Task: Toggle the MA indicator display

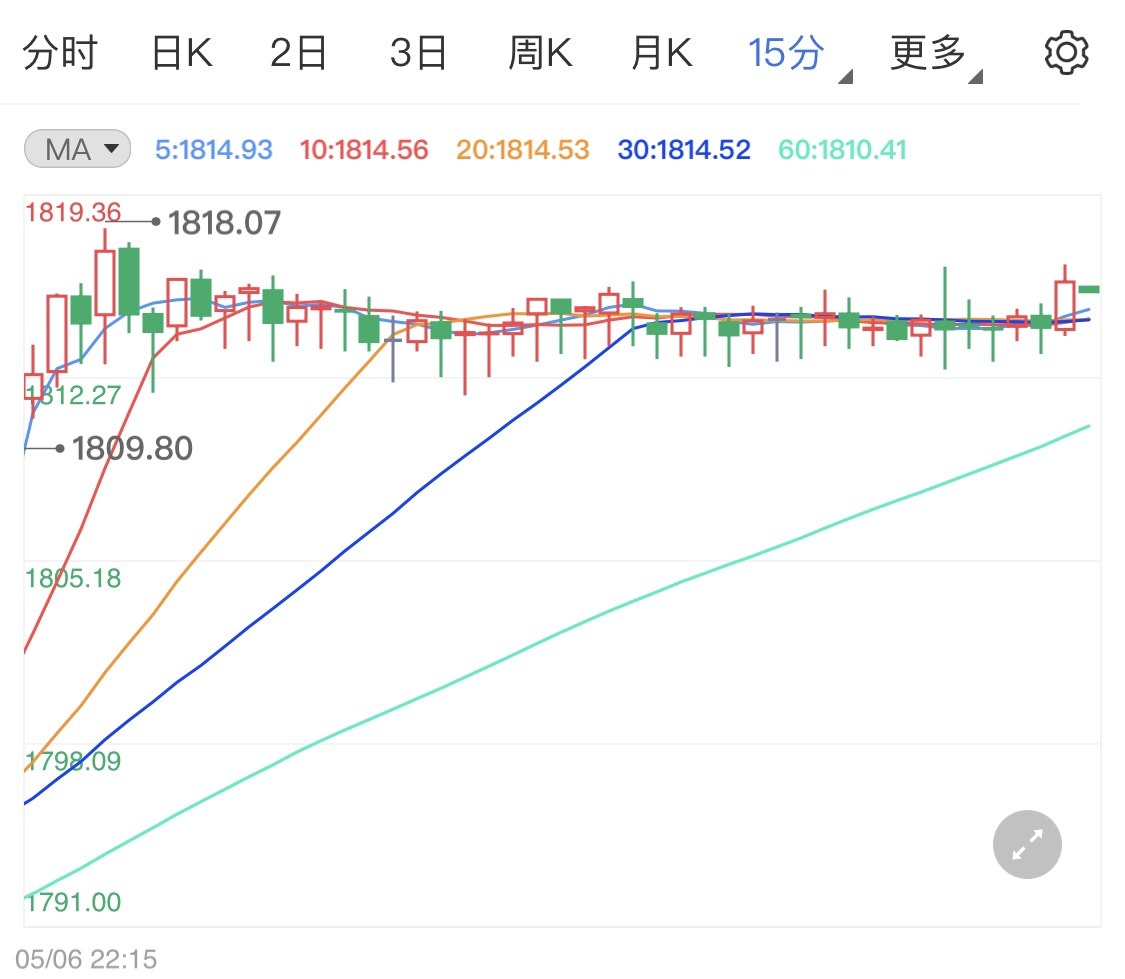Action: [x=76, y=148]
